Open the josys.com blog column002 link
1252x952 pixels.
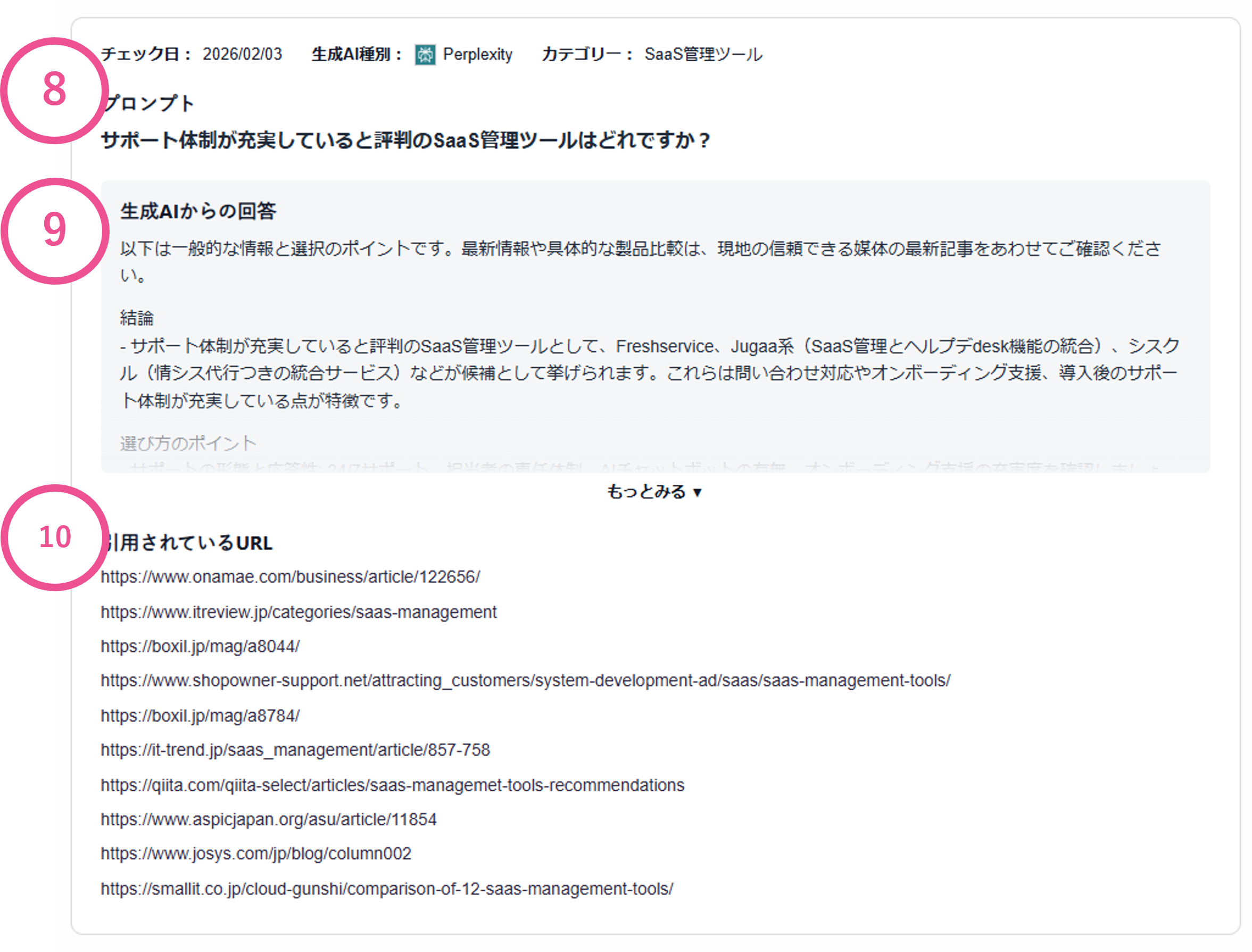(x=255, y=854)
